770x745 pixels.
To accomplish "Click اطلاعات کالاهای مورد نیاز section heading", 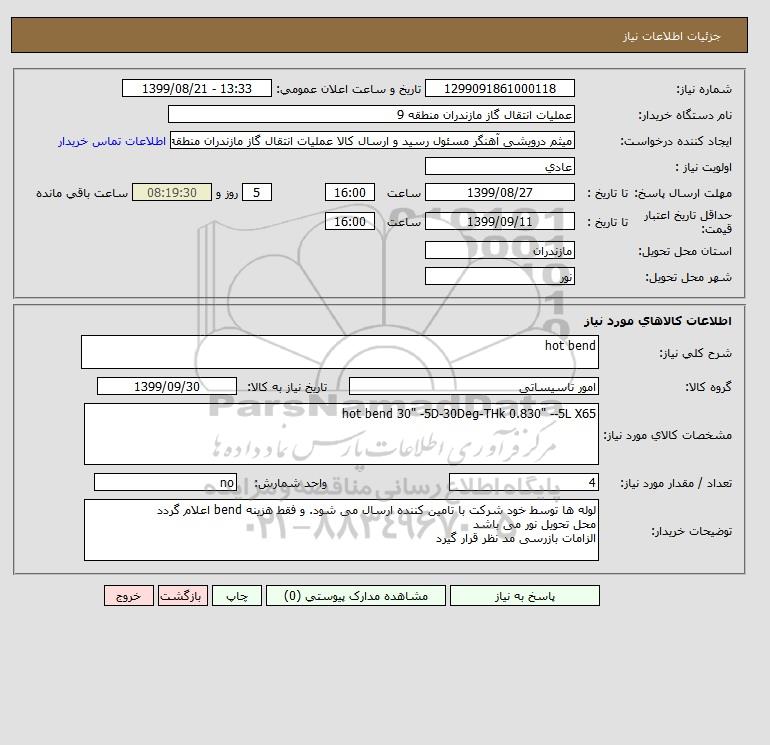I will pyautogui.click(x=658, y=321).
